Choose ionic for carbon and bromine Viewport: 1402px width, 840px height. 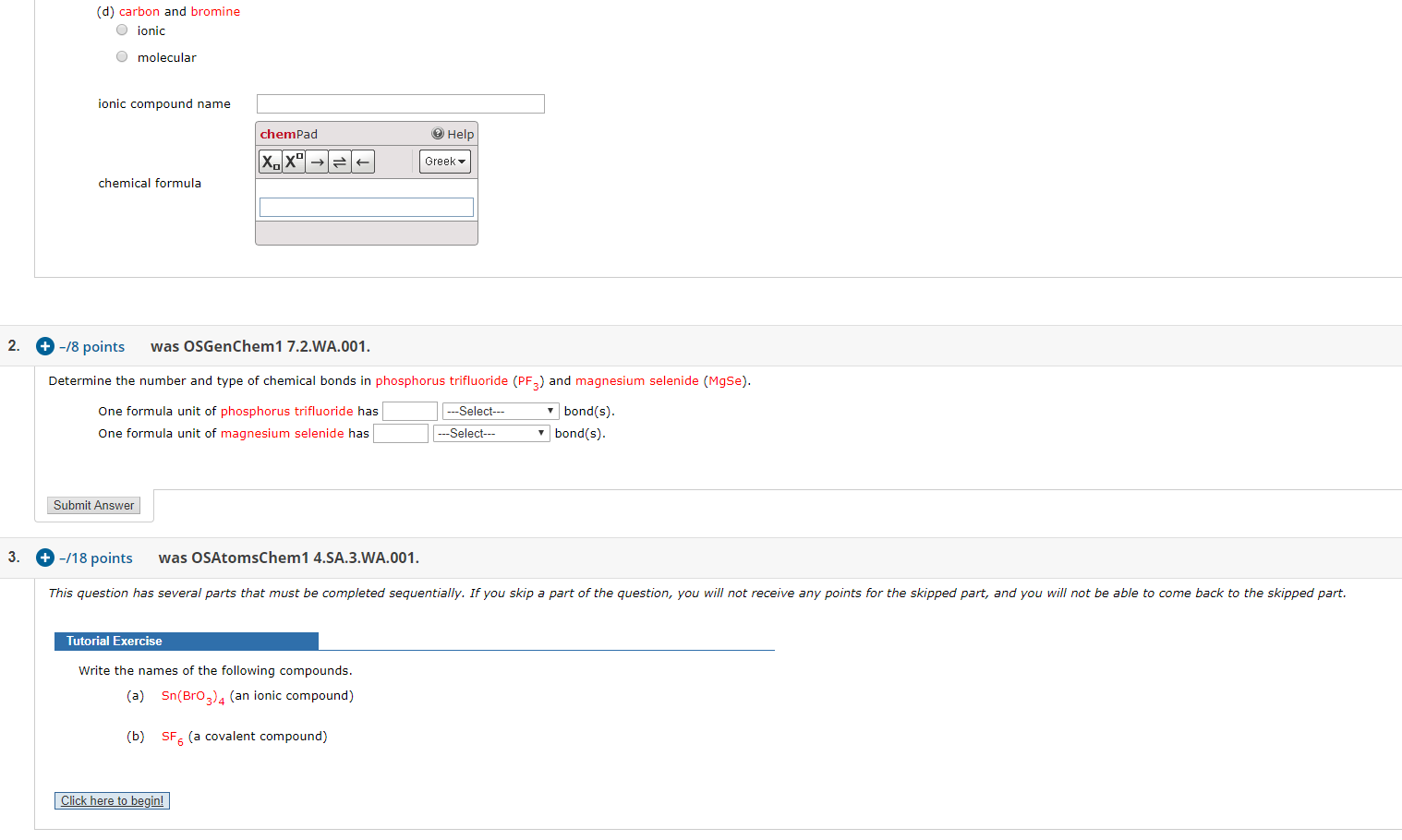(x=121, y=30)
